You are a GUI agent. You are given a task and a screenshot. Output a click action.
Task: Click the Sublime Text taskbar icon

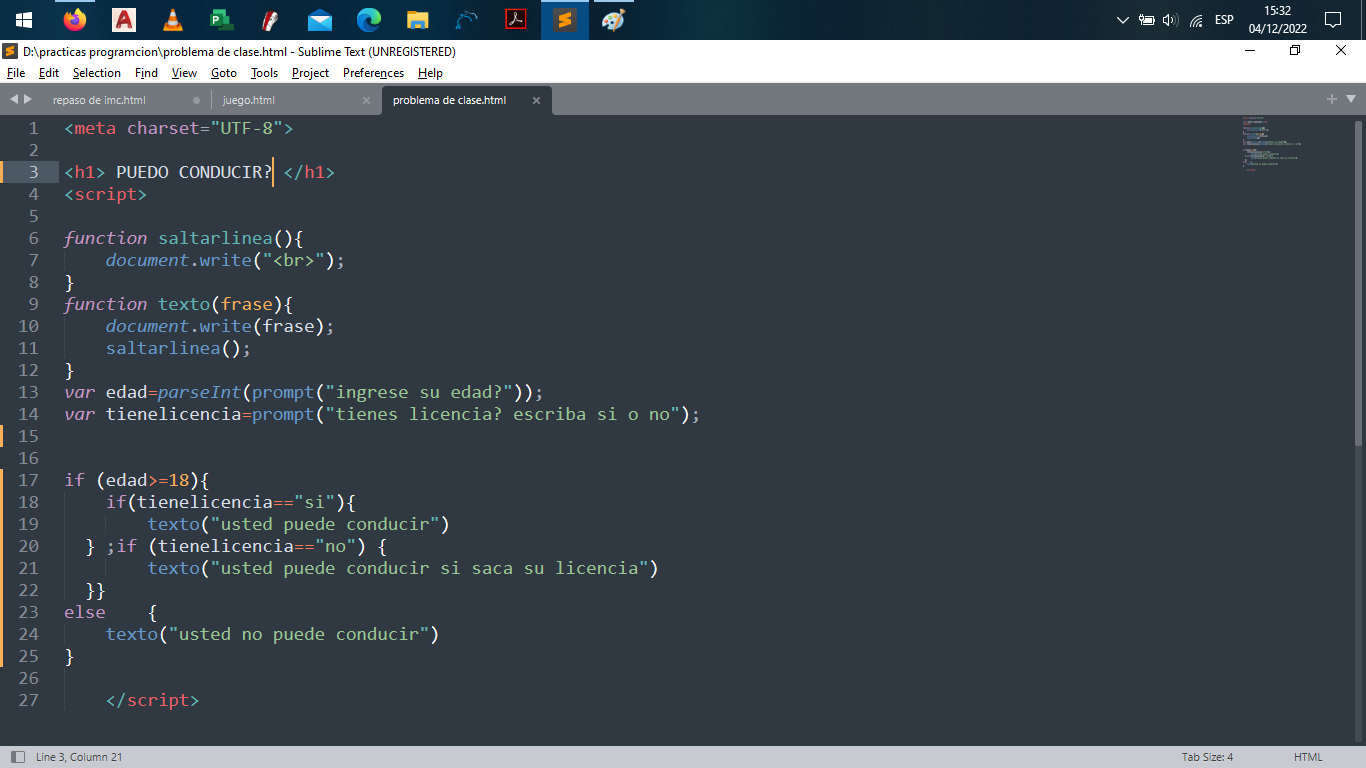pyautogui.click(x=565, y=20)
